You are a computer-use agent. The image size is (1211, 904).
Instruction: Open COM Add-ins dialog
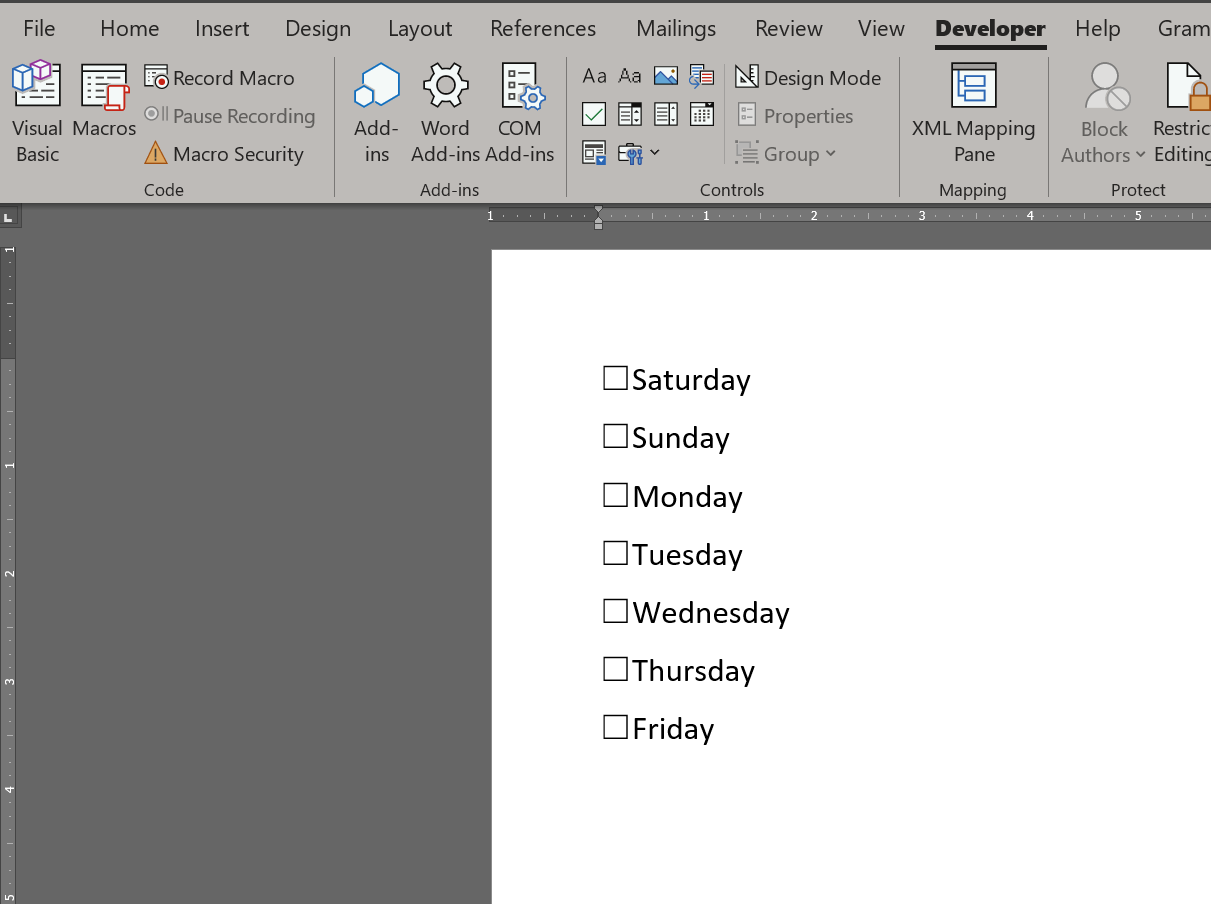pyautogui.click(x=520, y=112)
